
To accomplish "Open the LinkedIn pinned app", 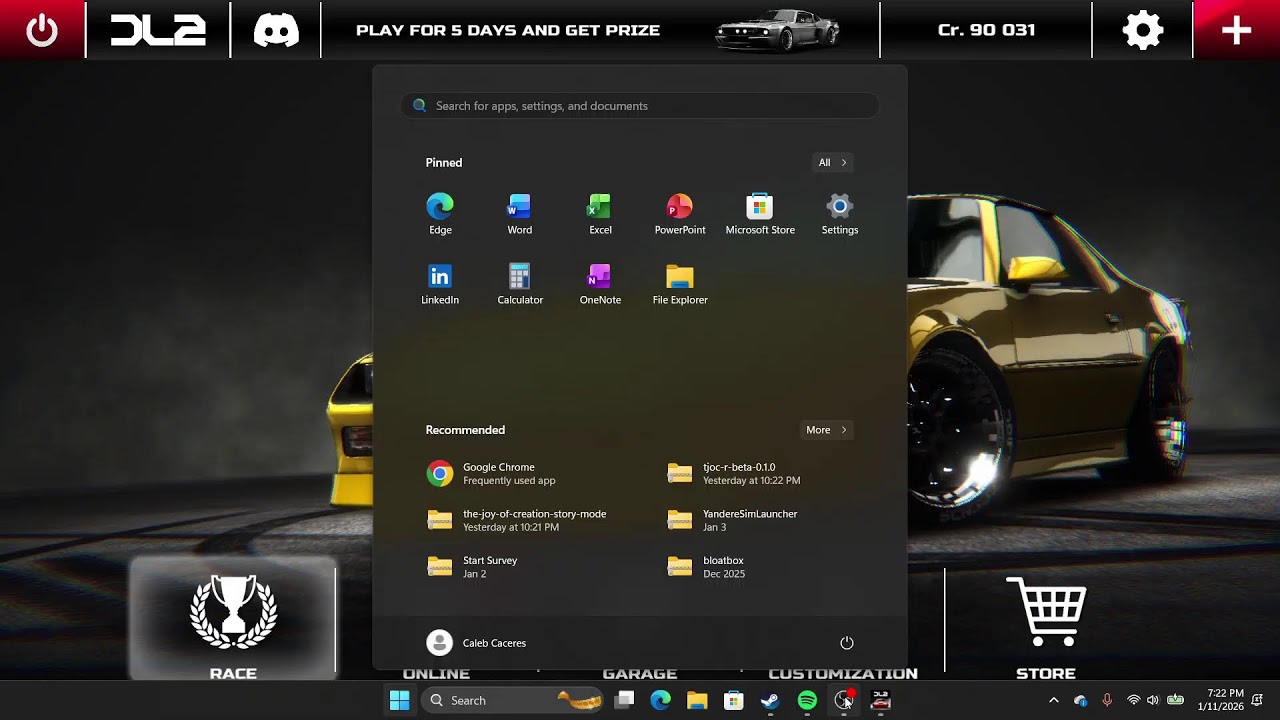I will (440, 285).
